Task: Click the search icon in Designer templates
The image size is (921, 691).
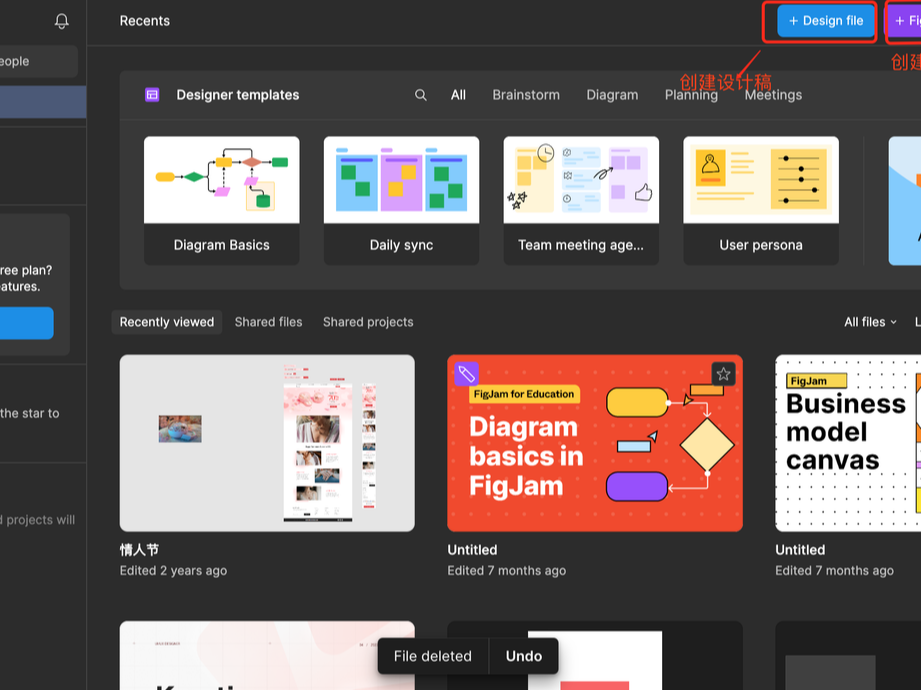Action: 421,94
